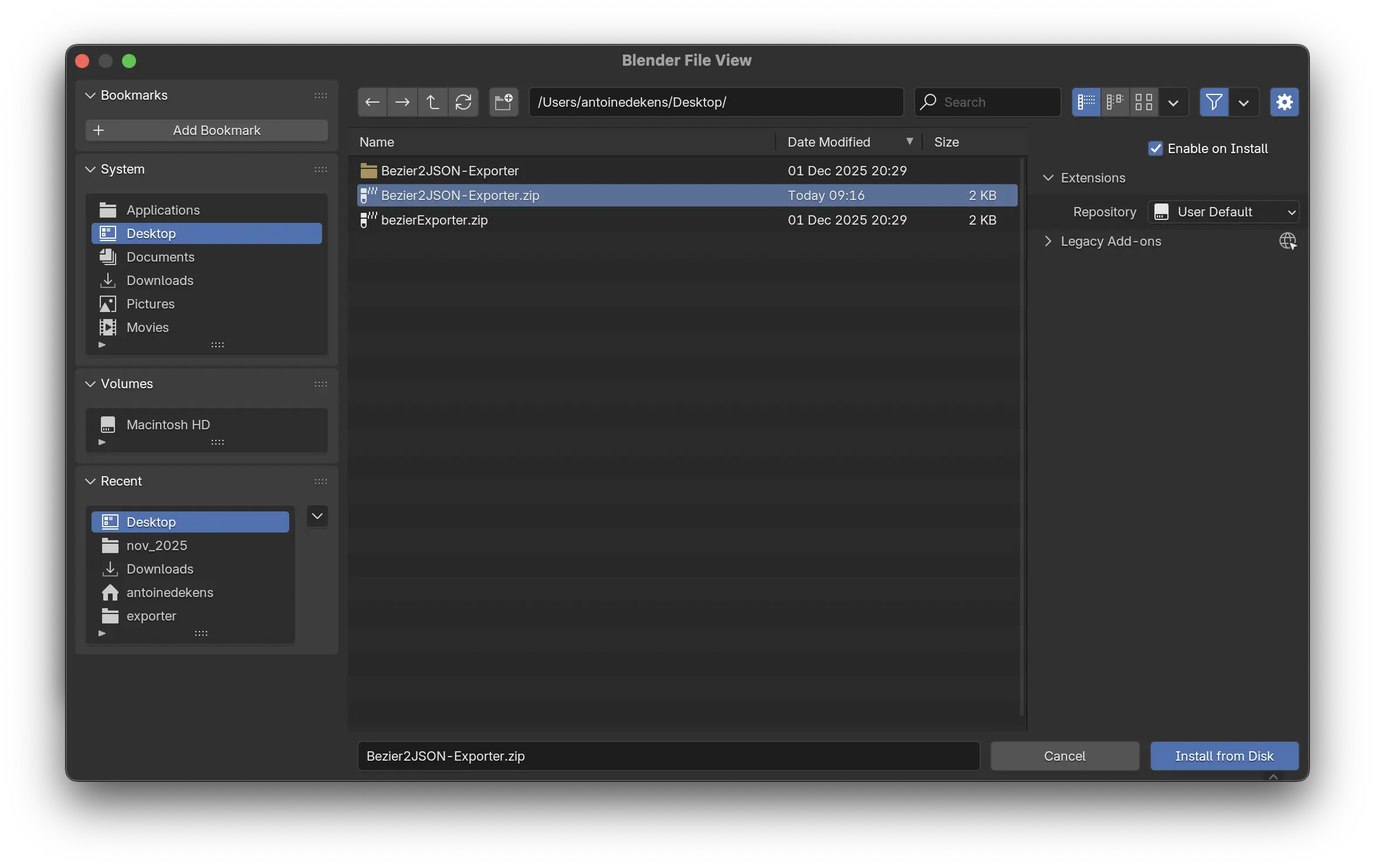1375x868 pixels.
Task: Expand the Legacy Add-ons section
Action: coord(1048,241)
